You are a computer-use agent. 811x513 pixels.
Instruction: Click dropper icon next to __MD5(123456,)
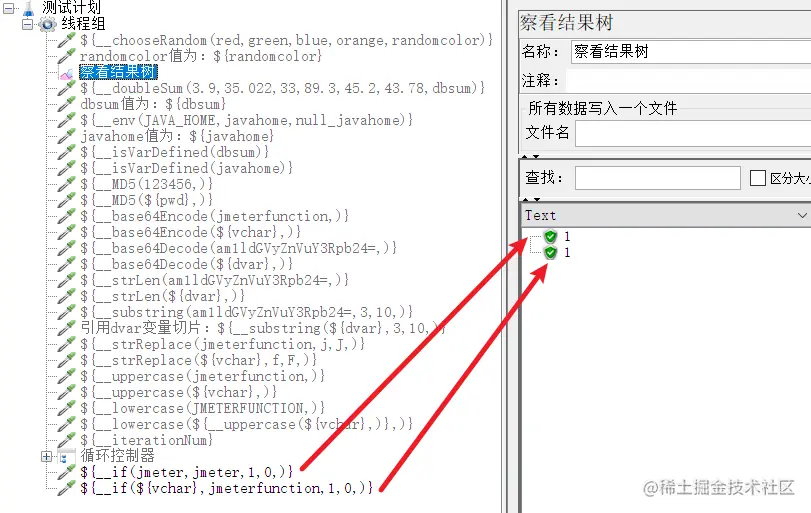coord(67,184)
